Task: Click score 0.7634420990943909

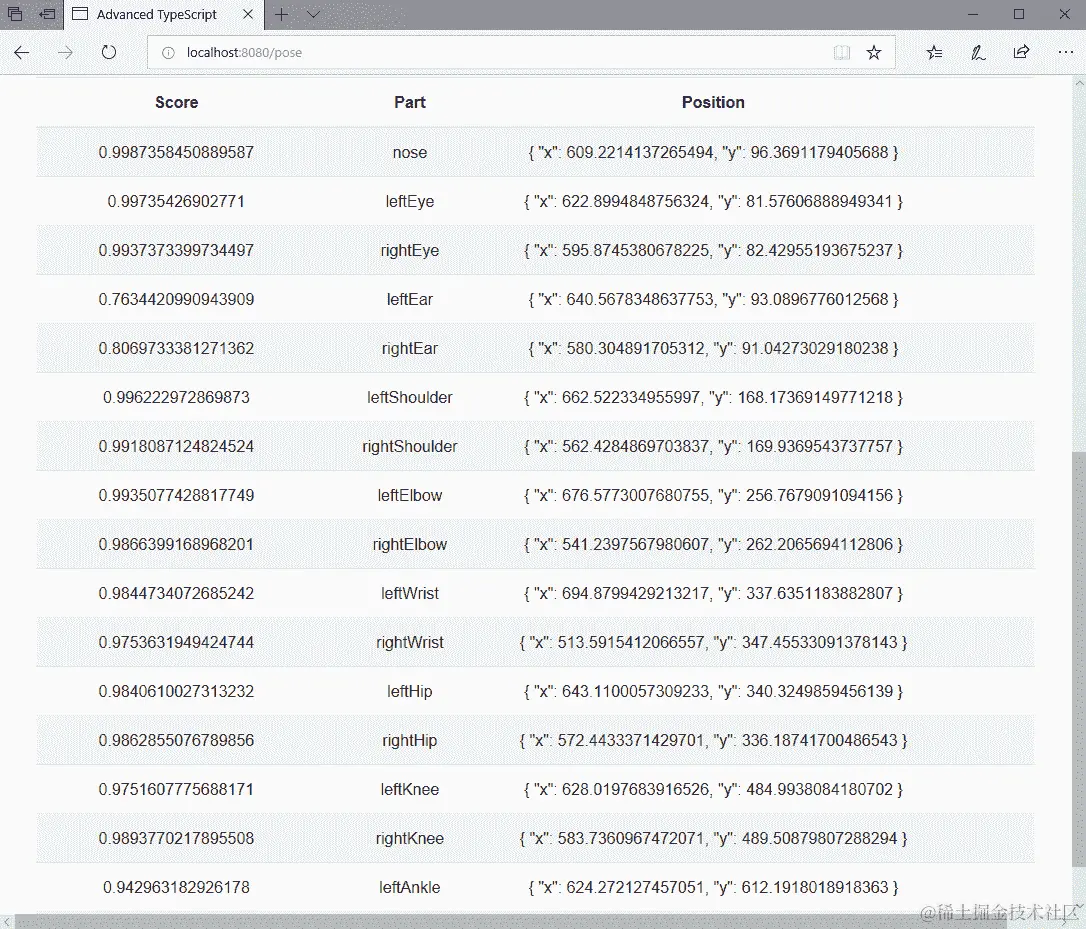Action: coord(177,299)
